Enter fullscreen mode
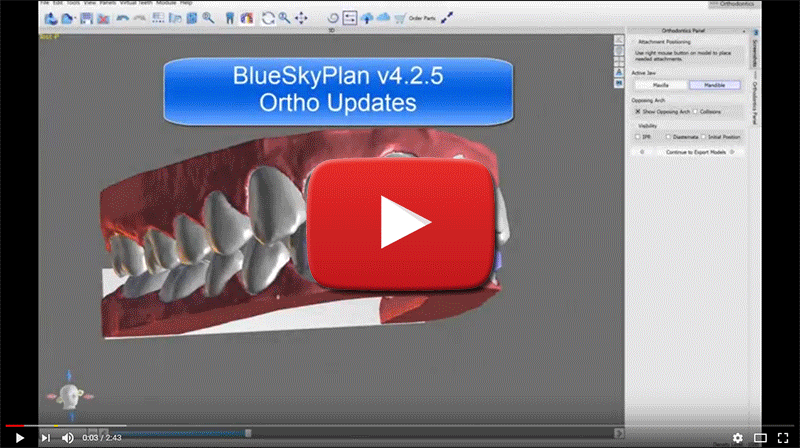800x448 pixels. point(783,438)
